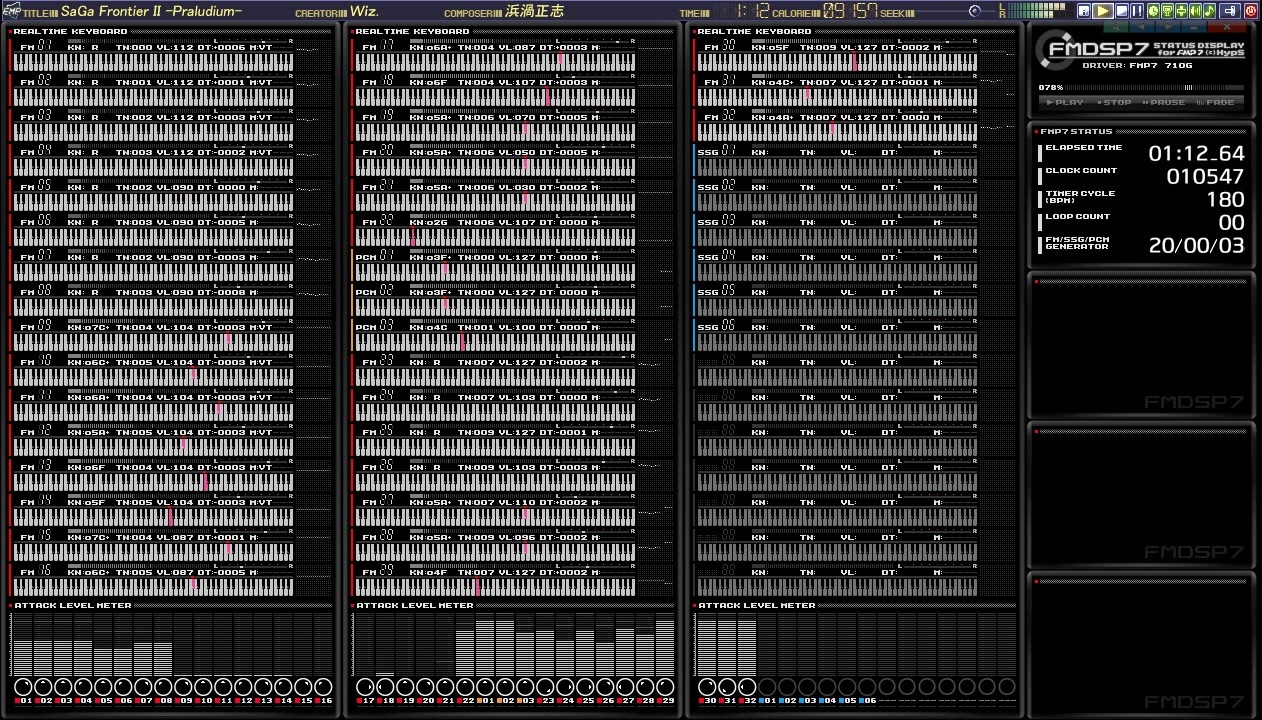
Task: Click the right arrow above FMDSP7 panel
Action: coord(1168,27)
